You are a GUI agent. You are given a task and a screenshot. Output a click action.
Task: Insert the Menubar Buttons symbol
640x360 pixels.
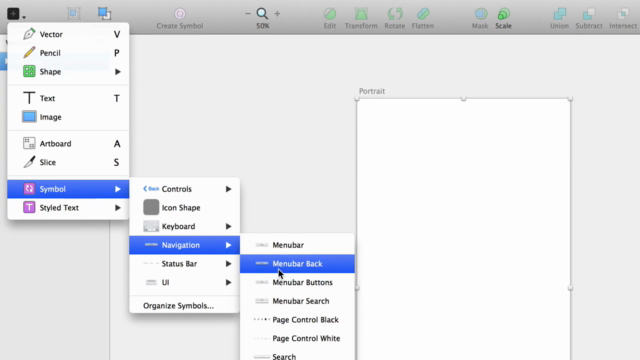(297, 282)
